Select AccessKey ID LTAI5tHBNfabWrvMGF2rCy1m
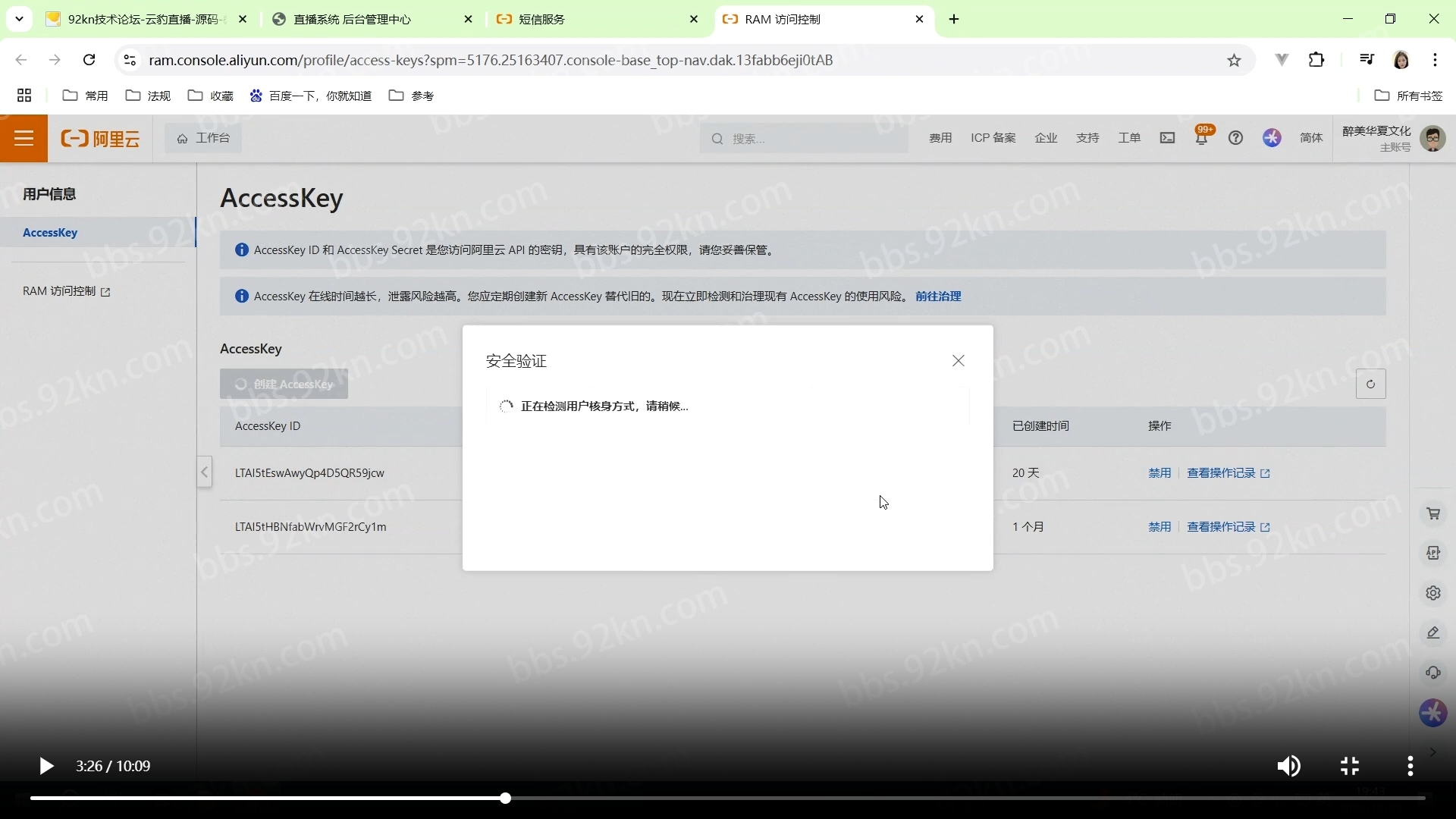Image resolution: width=1456 pixels, height=819 pixels. tap(310, 527)
